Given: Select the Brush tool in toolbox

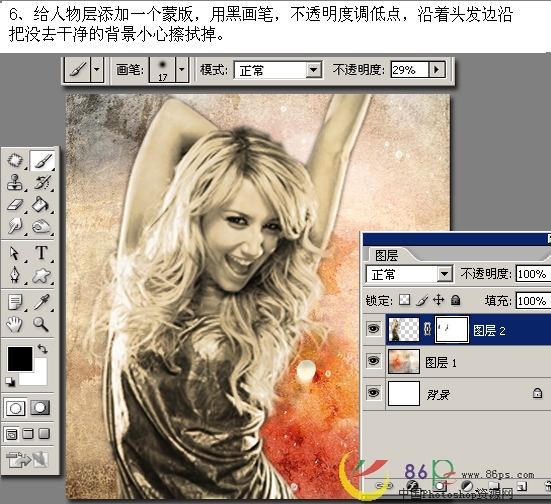Looking at the screenshot, I should coord(42,161).
